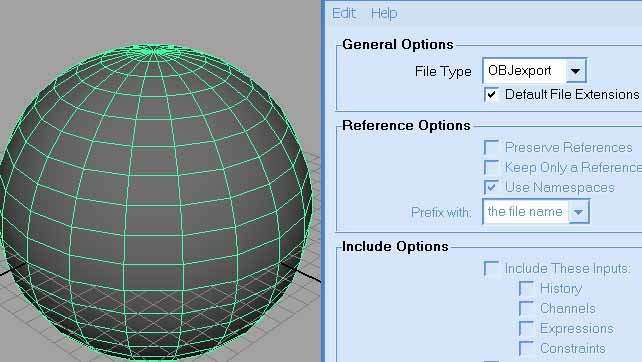Open the File Type dropdown arrow
The width and height of the screenshot is (642, 362).
(x=576, y=71)
